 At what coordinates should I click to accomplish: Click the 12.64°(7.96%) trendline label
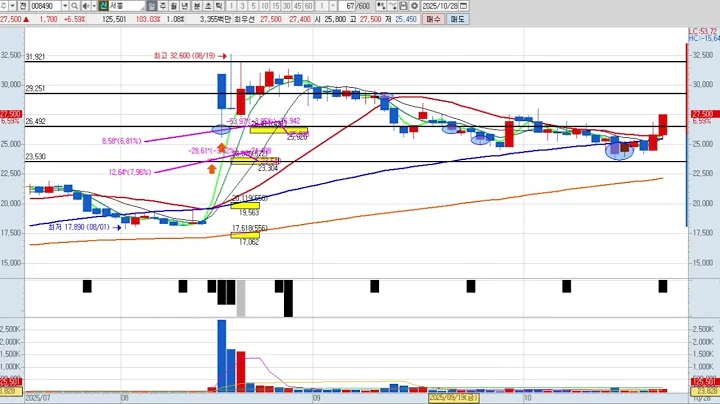130,172
